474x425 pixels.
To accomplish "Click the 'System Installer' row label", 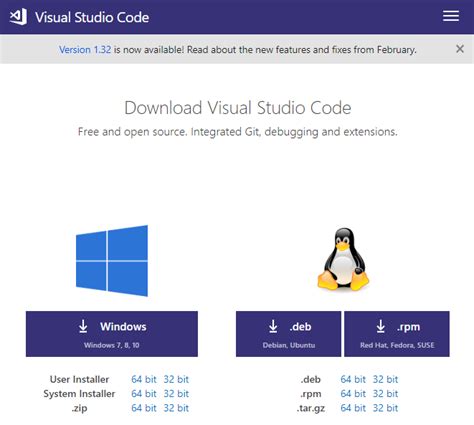I will click(79, 394).
